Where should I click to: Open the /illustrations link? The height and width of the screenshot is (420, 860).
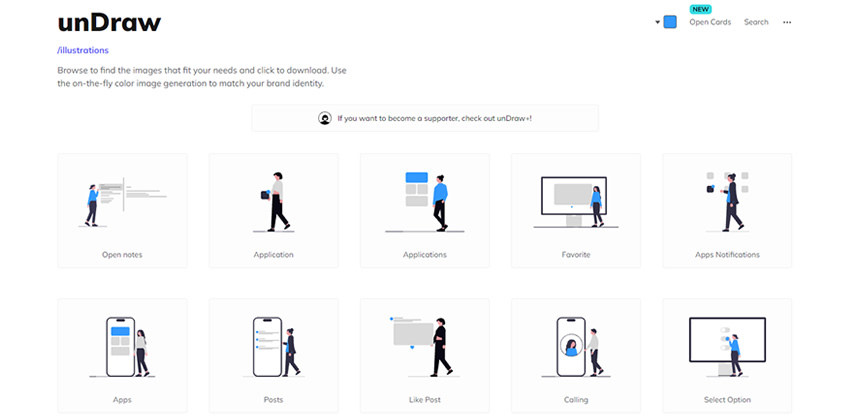(83, 50)
